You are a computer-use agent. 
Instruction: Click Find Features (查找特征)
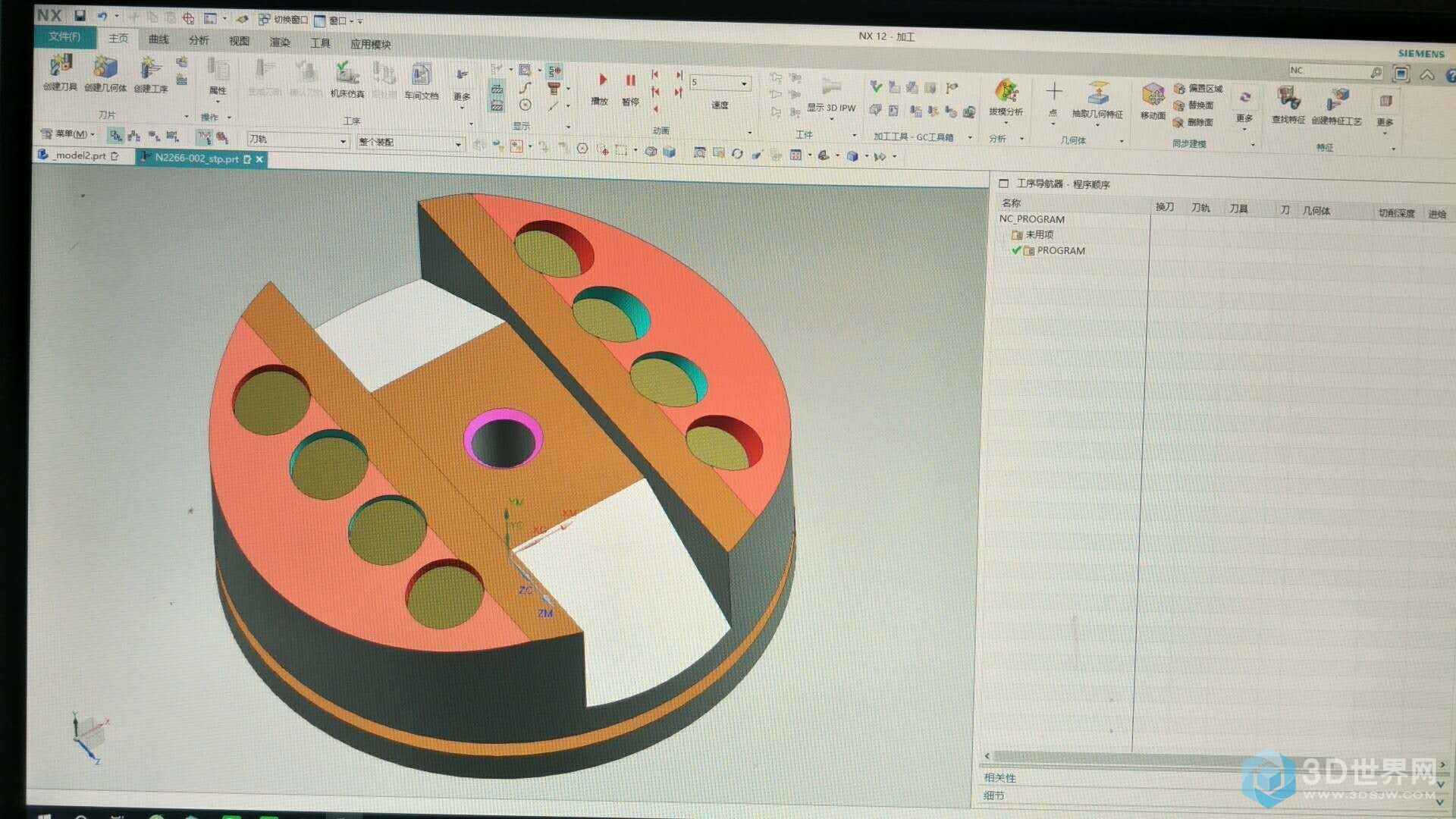pyautogui.click(x=1288, y=105)
